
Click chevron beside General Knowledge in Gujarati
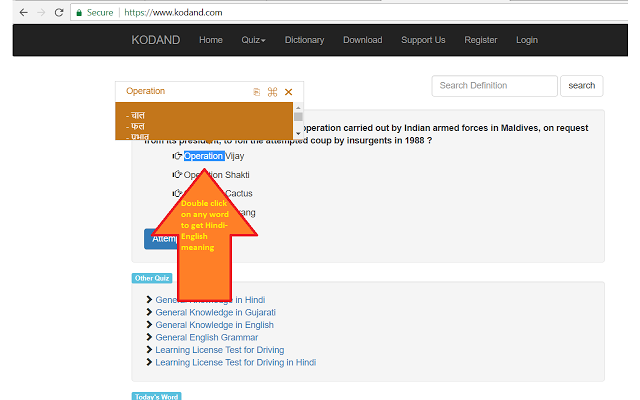(149, 312)
